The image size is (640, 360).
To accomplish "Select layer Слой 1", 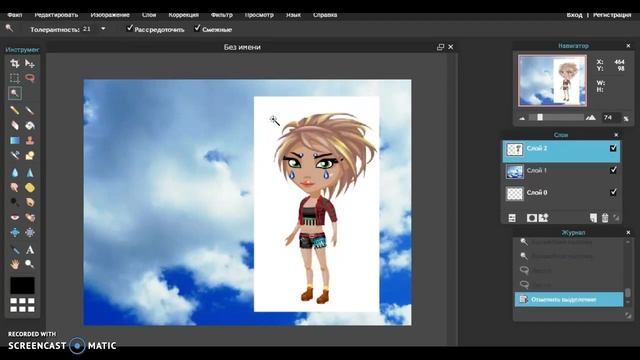I will [x=561, y=171].
